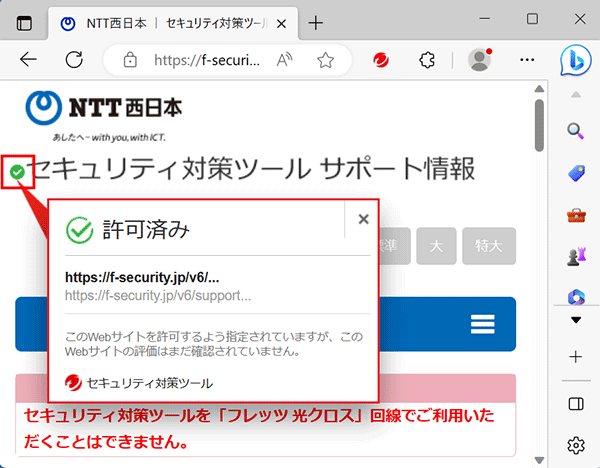This screenshot has width=600, height=468.
Task: Open the Tools briefcase icon in sidebar
Action: [x=575, y=214]
